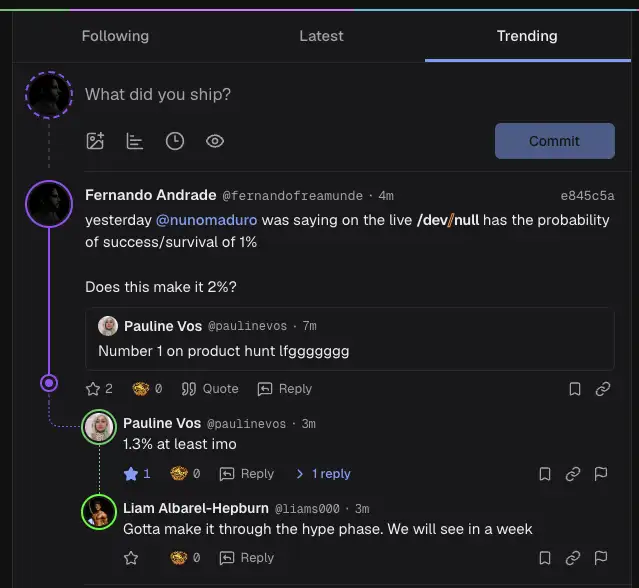Switch to the Latest tab
This screenshot has height=588, width=639.
coord(321,36)
